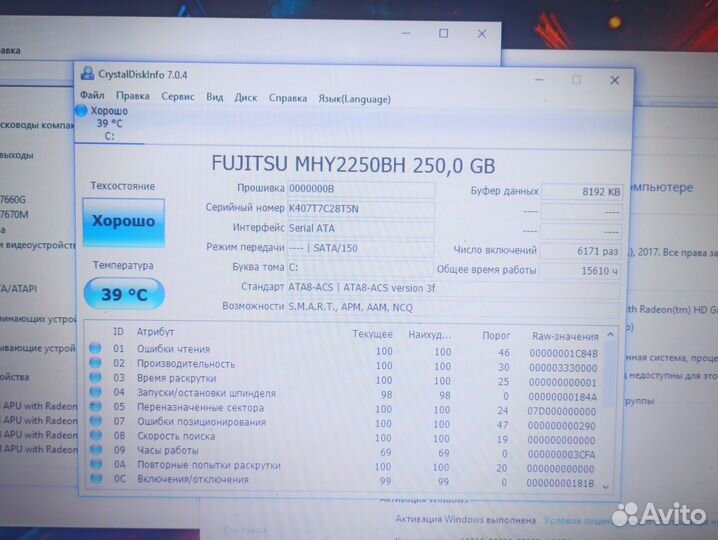Viewport: 718px width, 540px height.
Task: Select the Производительность attribute text
Action: point(186,364)
